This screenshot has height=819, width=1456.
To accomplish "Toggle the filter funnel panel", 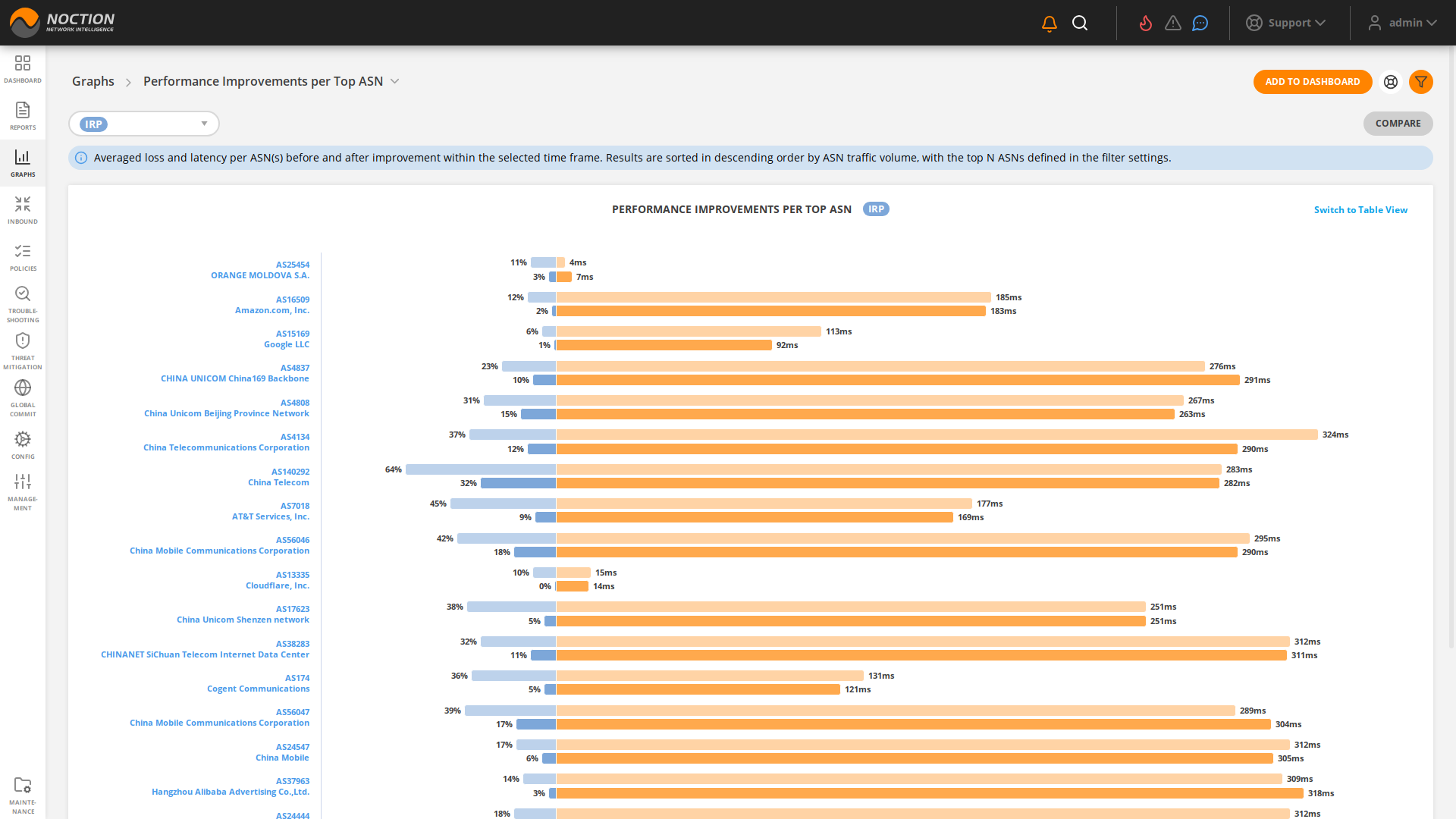I will coord(1421,82).
